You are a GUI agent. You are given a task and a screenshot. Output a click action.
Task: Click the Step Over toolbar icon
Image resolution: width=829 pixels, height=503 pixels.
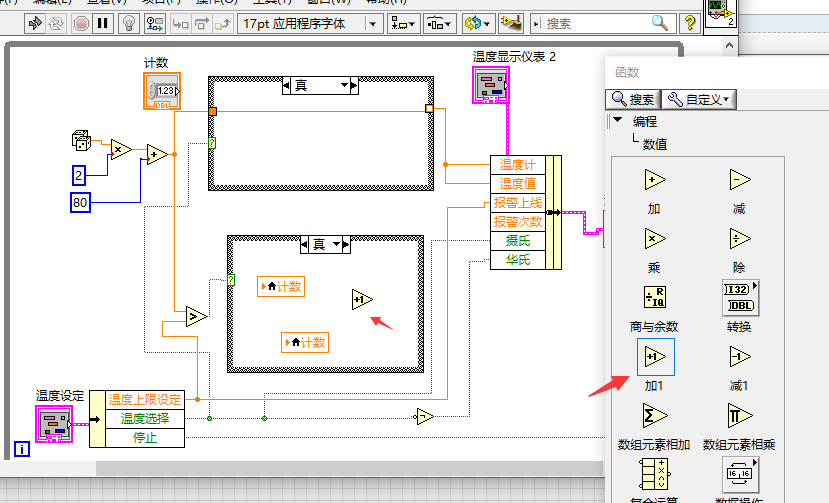(201, 23)
